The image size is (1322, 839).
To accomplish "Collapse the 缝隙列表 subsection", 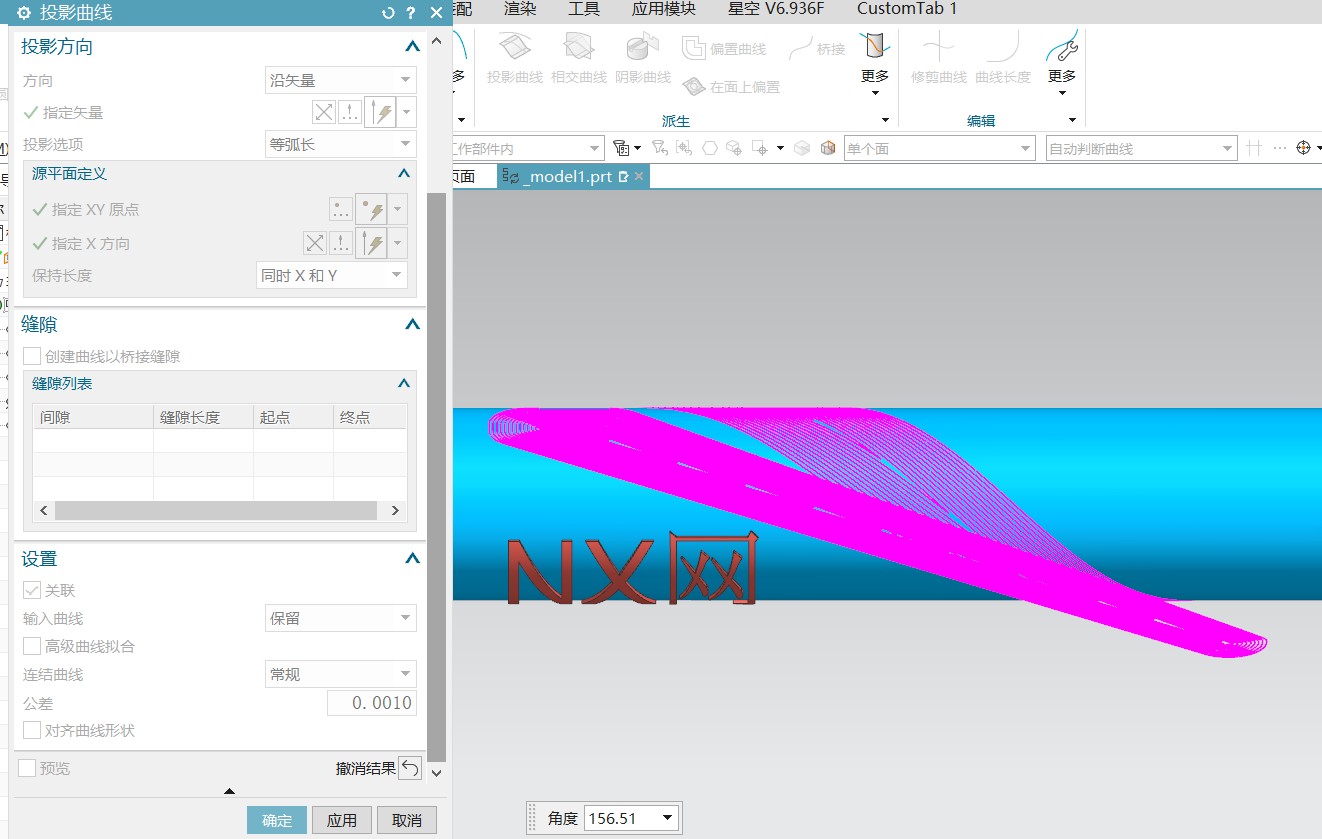I will (x=404, y=383).
